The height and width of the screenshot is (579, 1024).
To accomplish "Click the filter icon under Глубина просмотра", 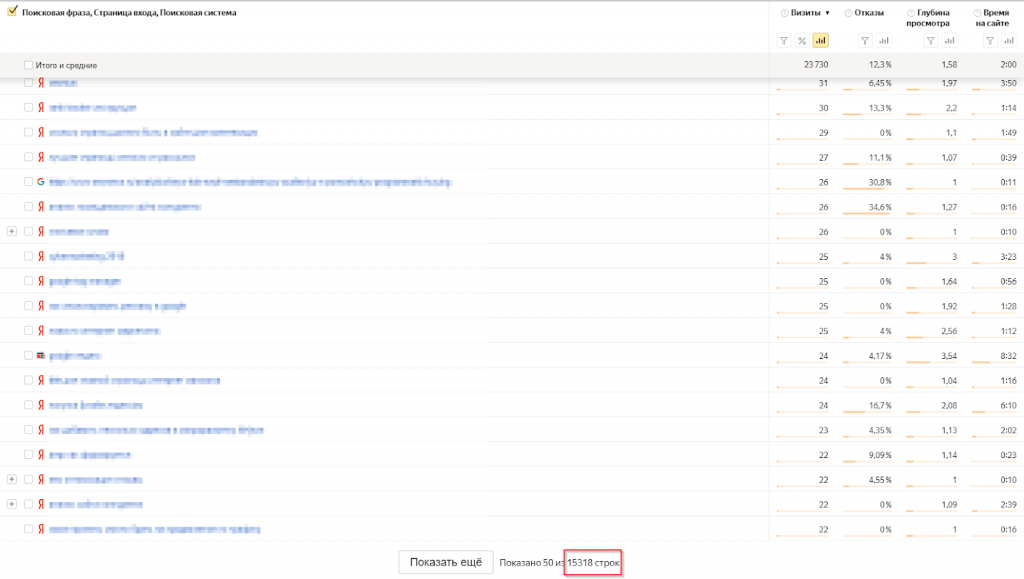I will 930,41.
